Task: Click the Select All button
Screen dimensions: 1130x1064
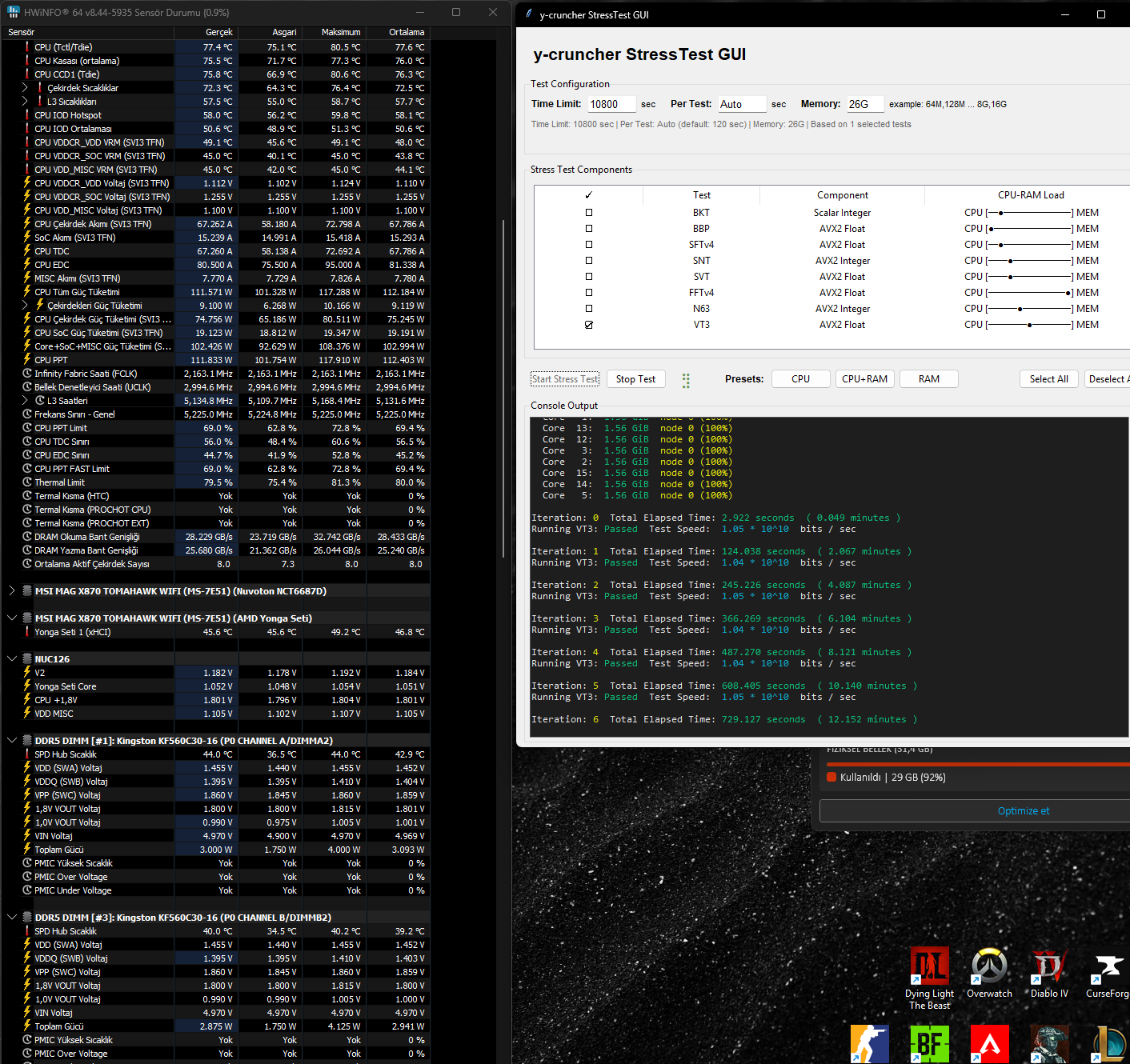Action: (x=1049, y=379)
